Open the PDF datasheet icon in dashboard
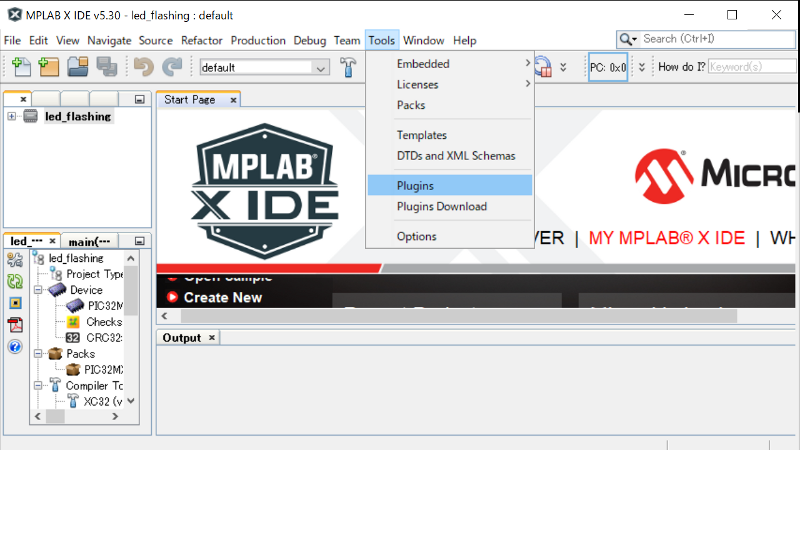The height and width of the screenshot is (550, 800). coord(15,324)
